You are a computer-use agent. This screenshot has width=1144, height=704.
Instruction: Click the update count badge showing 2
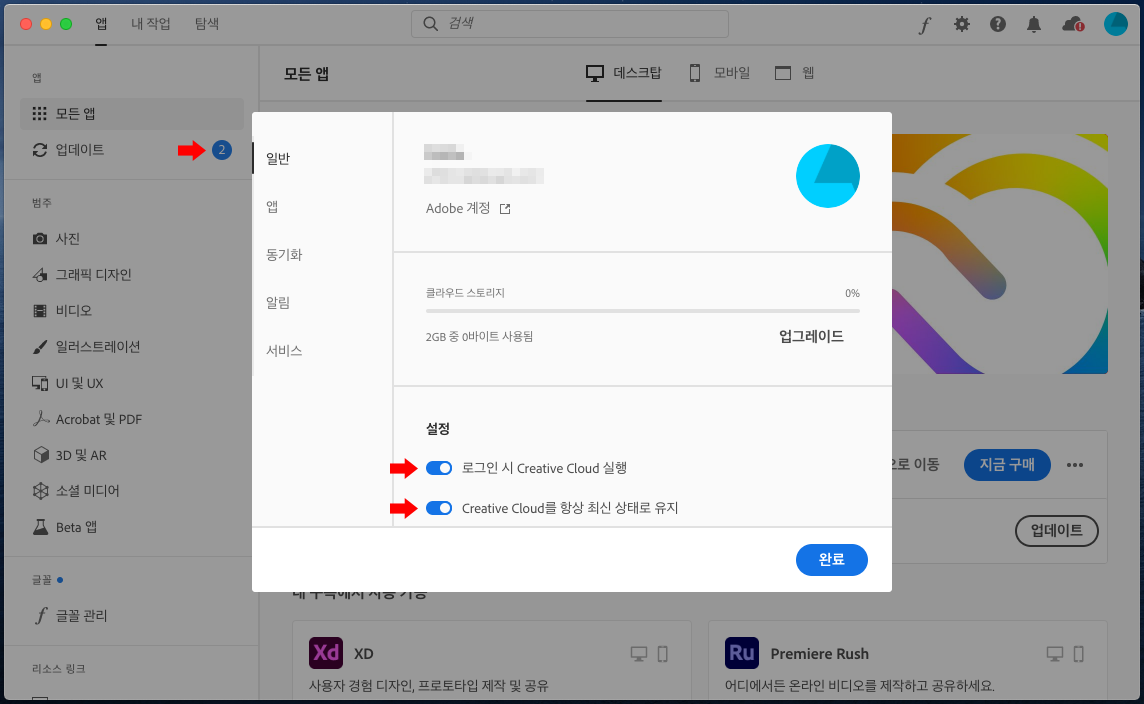[x=222, y=150]
